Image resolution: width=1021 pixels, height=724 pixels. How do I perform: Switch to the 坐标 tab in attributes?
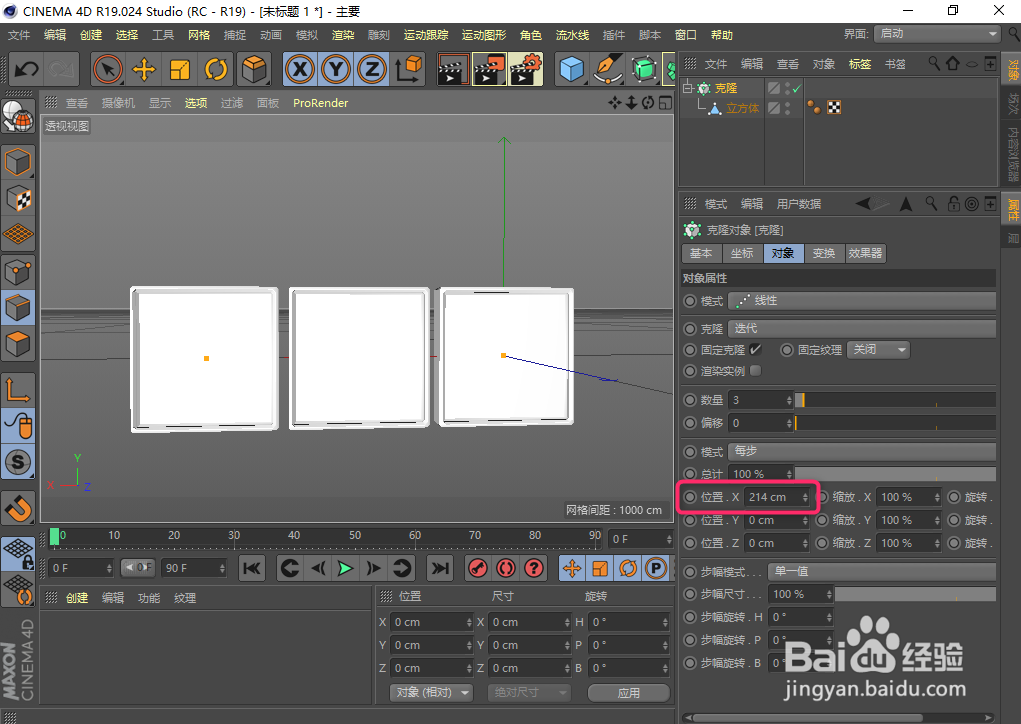coord(742,253)
